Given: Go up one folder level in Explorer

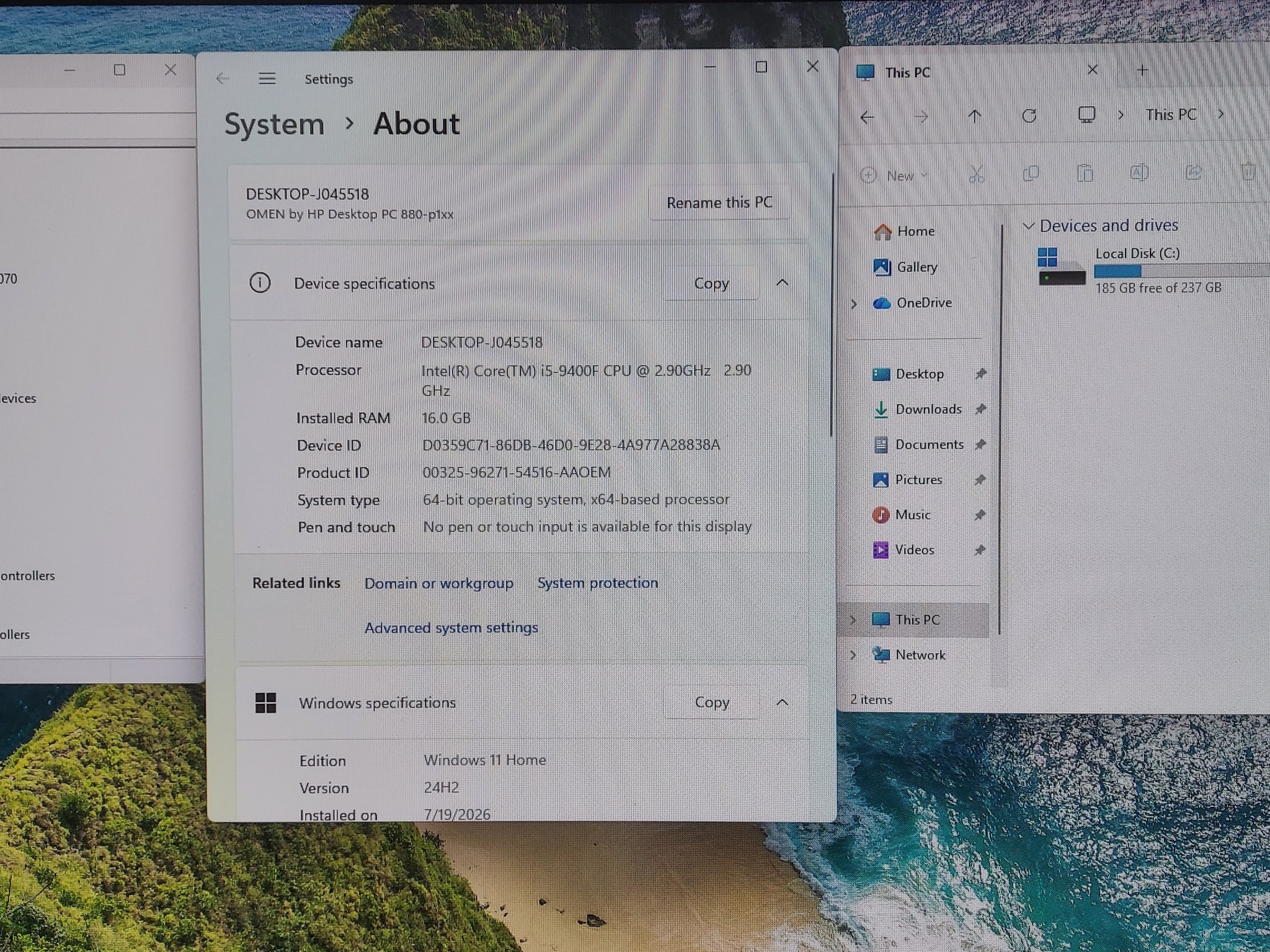Looking at the screenshot, I should point(975,116).
